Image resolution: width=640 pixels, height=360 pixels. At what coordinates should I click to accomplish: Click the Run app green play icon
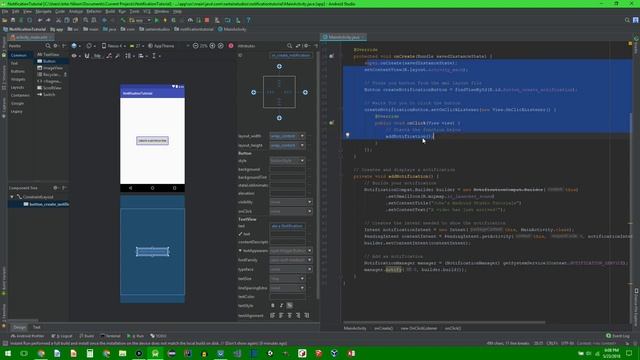click(156, 20)
